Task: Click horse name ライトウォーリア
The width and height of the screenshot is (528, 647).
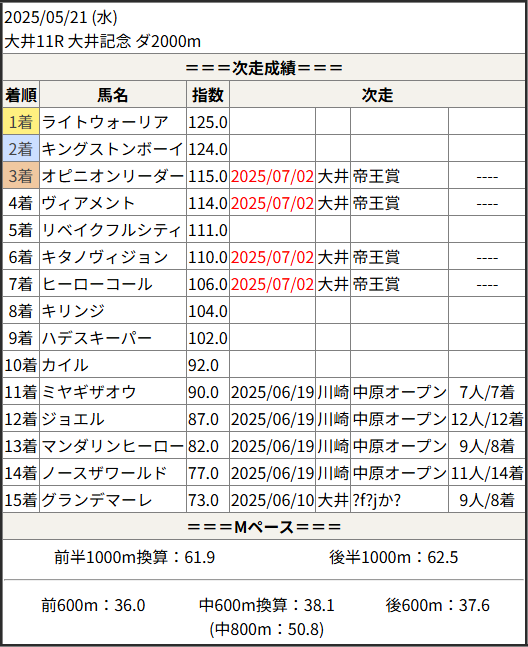Action: (105, 122)
